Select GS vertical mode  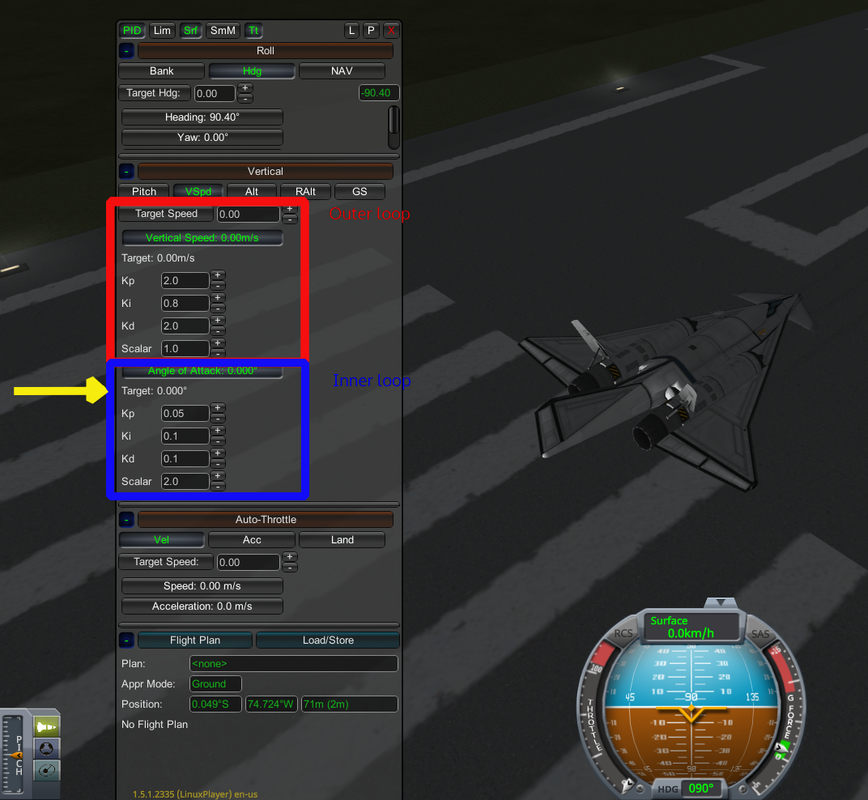360,192
